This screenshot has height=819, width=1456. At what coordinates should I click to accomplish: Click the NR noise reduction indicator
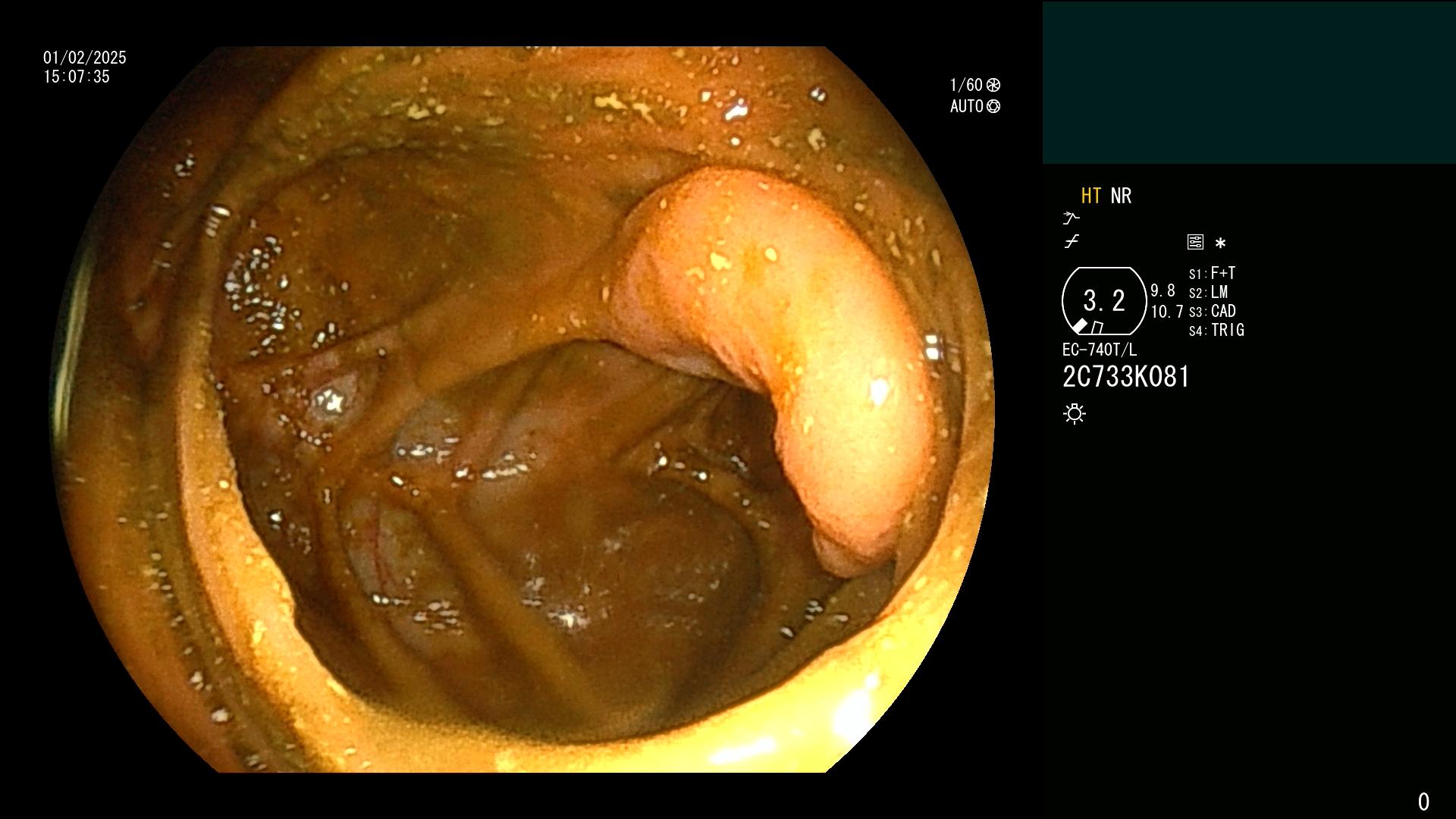pos(1121,196)
